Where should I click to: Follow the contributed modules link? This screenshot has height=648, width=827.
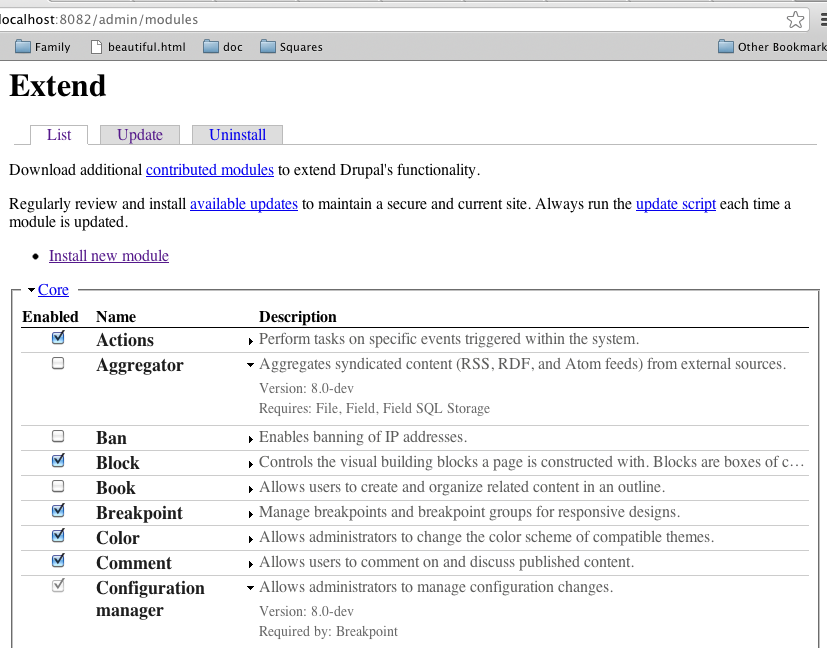pos(209,170)
